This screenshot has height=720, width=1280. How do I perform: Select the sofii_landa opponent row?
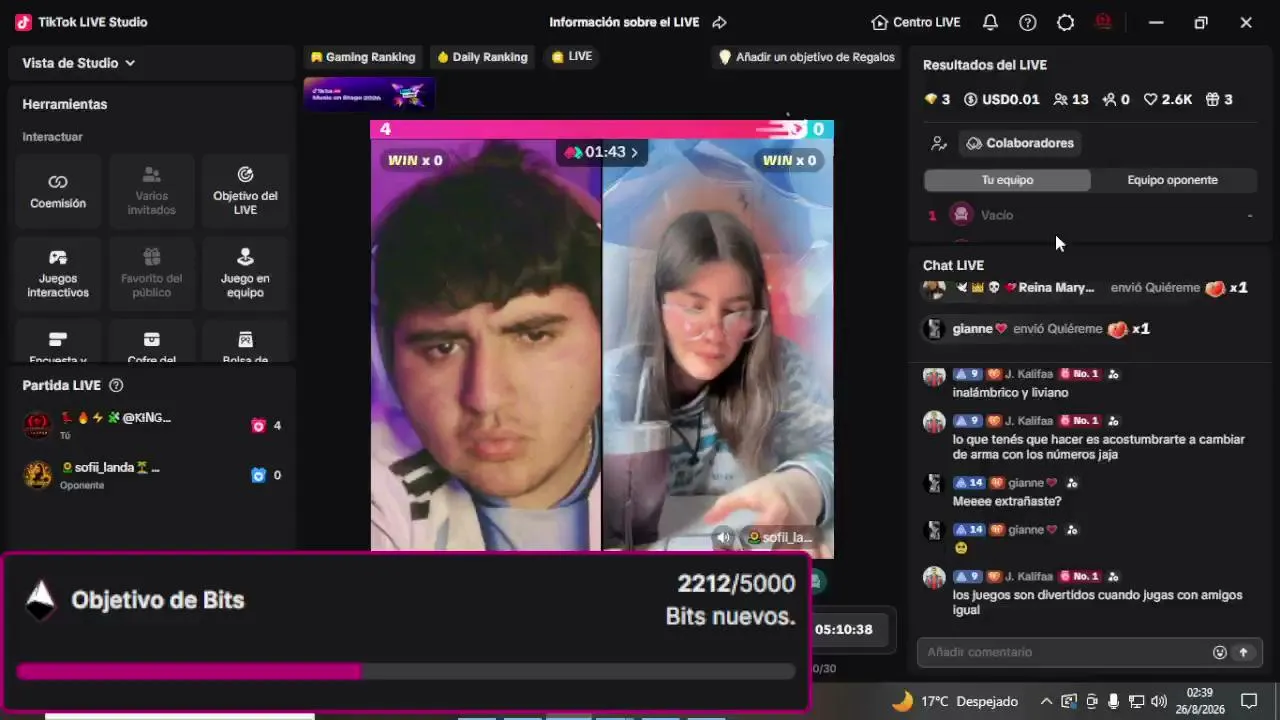point(152,475)
